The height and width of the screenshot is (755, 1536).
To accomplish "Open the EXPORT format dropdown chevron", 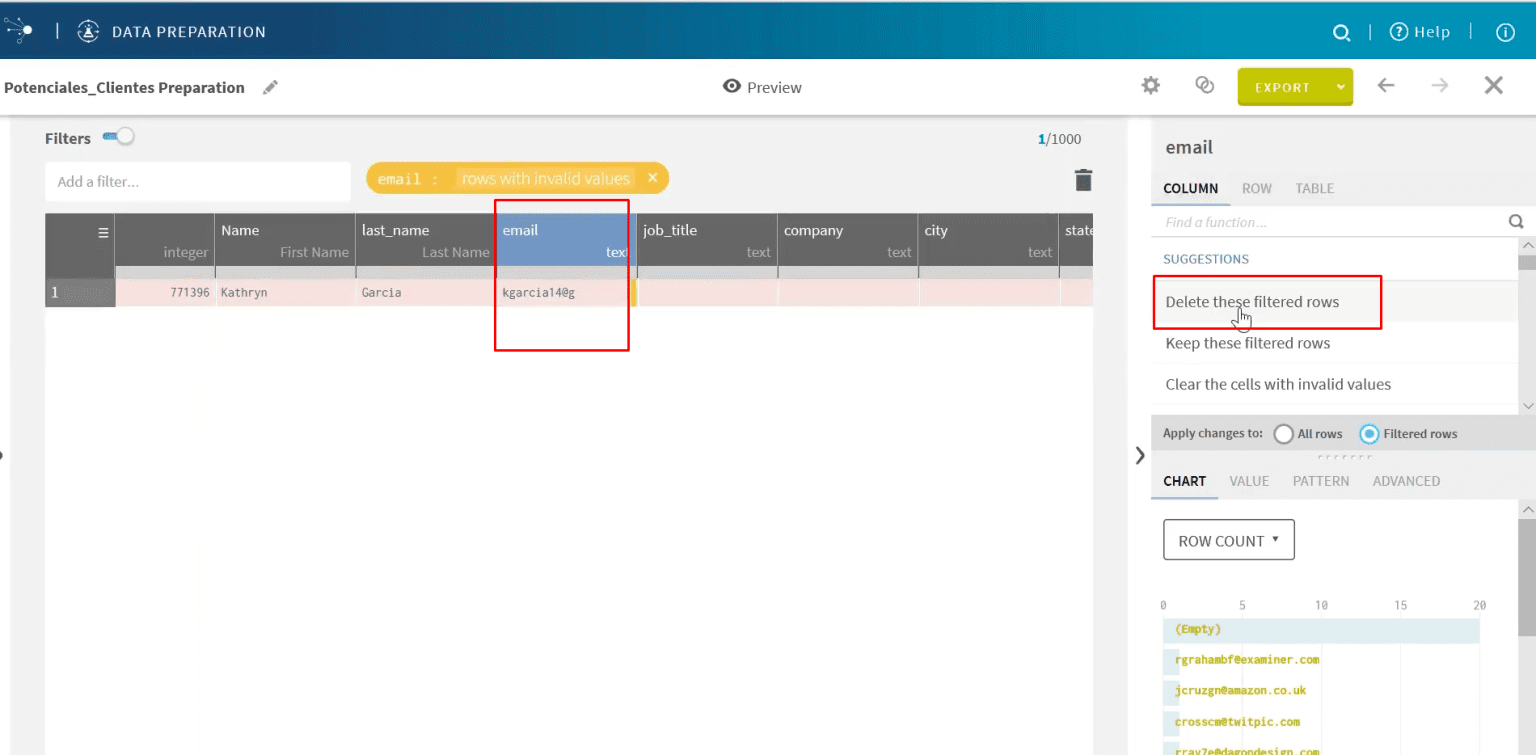I will click(1340, 87).
